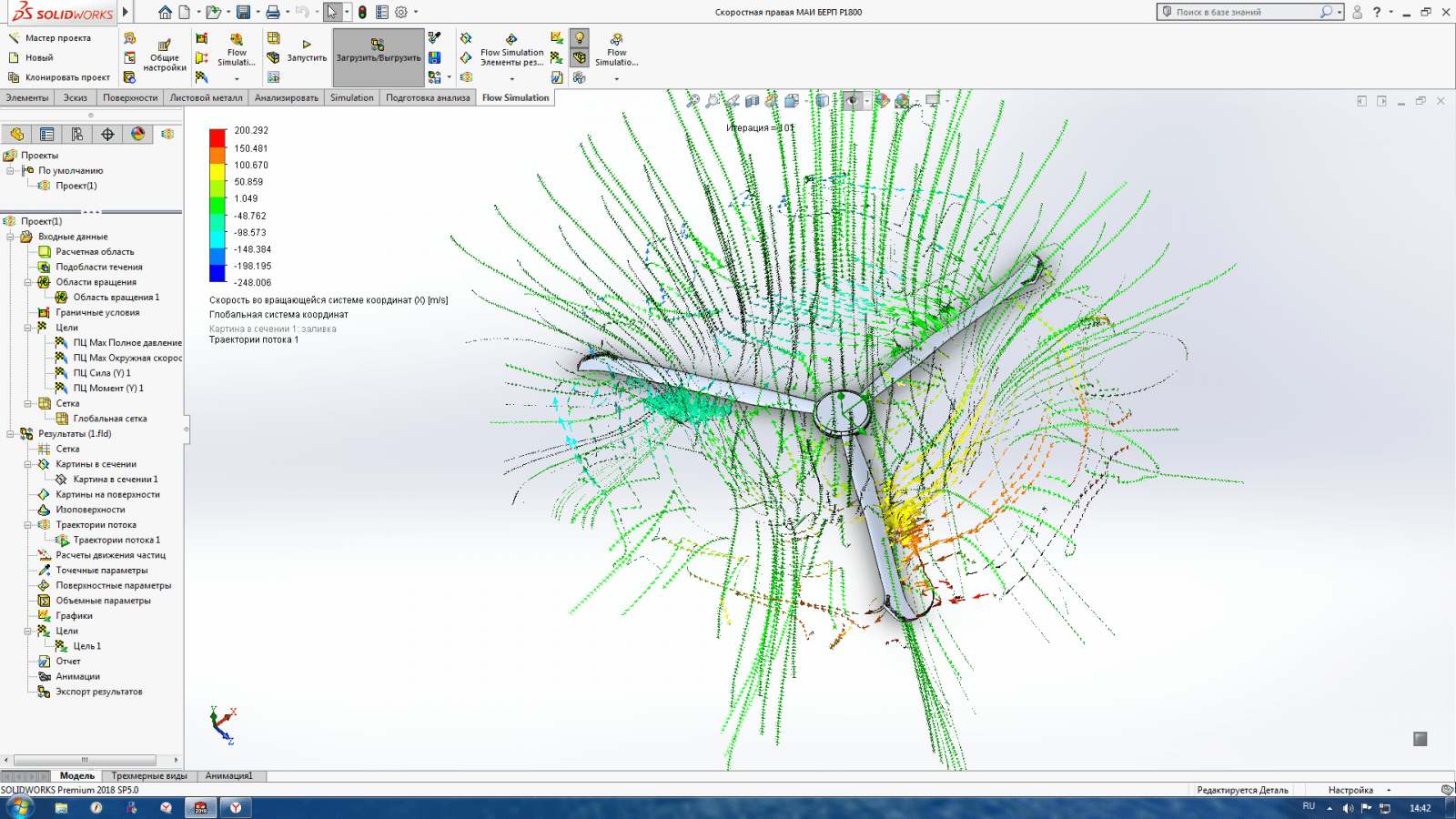The image size is (1456, 819).
Task: Collapse the Траектории потока tree node
Action: [x=28, y=525]
